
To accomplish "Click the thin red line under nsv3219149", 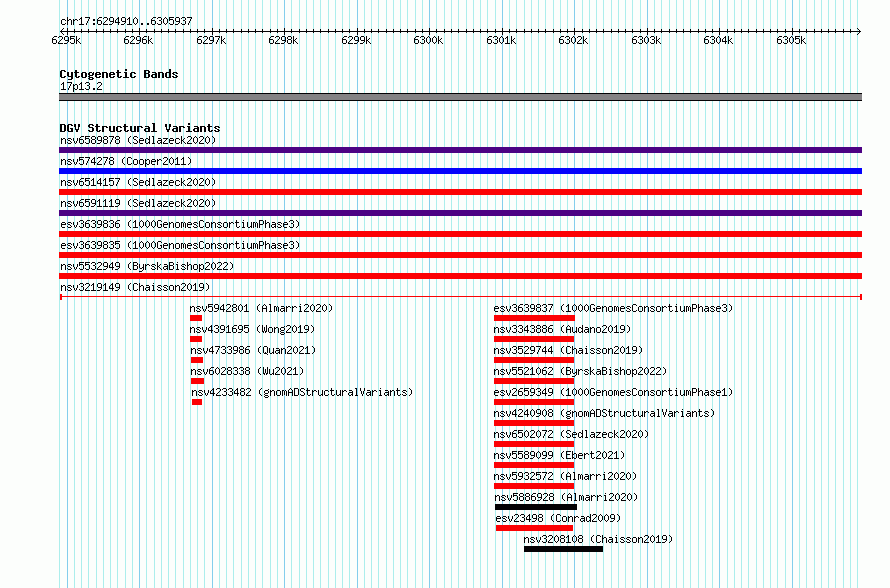I will pos(460,297).
